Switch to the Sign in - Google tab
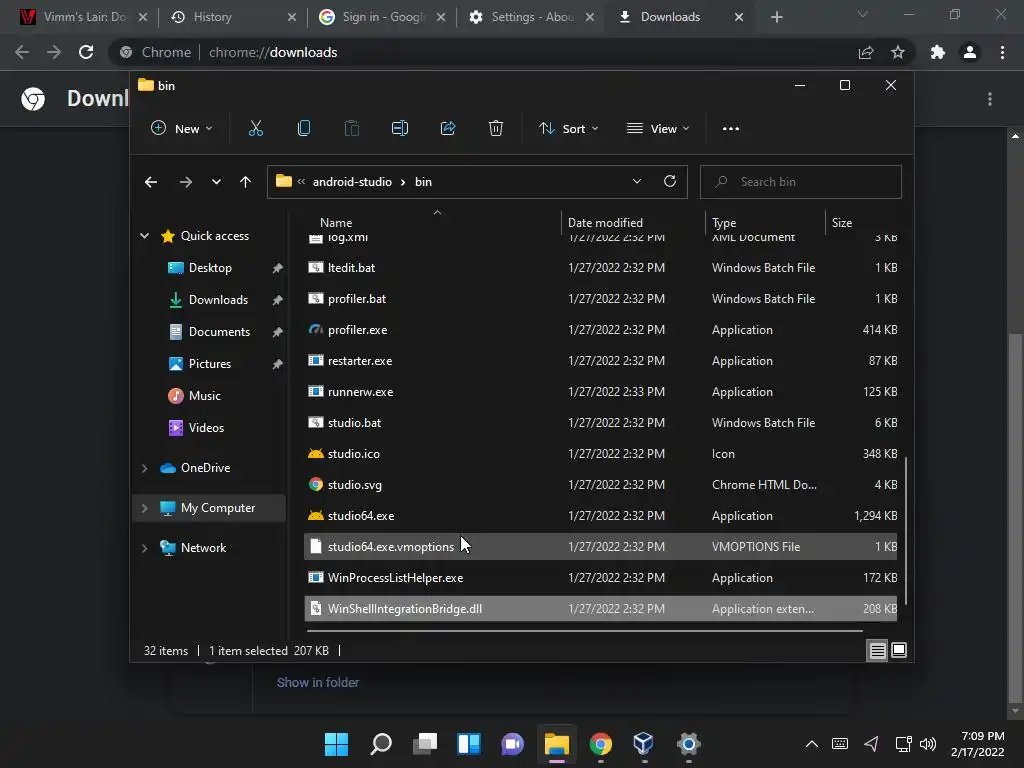 coord(381,17)
